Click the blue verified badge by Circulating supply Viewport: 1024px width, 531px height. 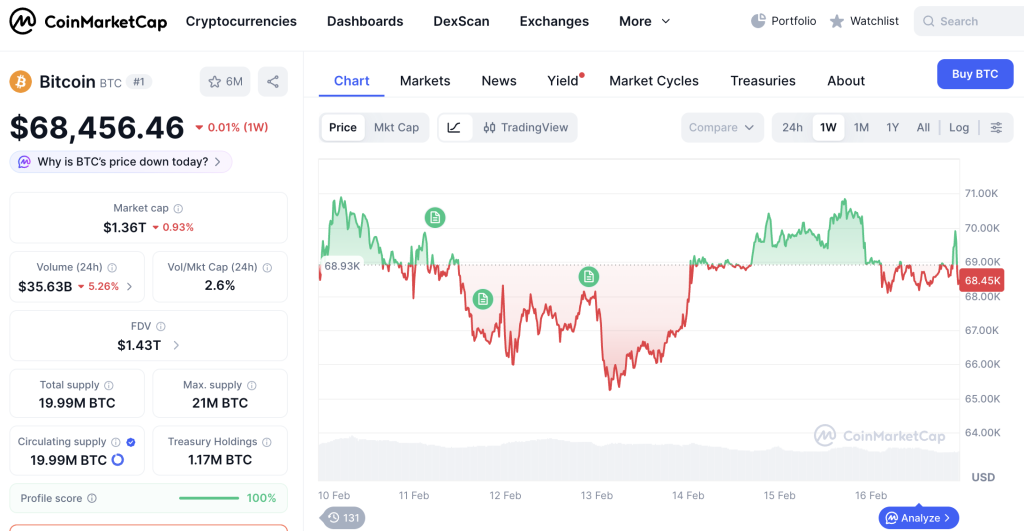[131, 442]
